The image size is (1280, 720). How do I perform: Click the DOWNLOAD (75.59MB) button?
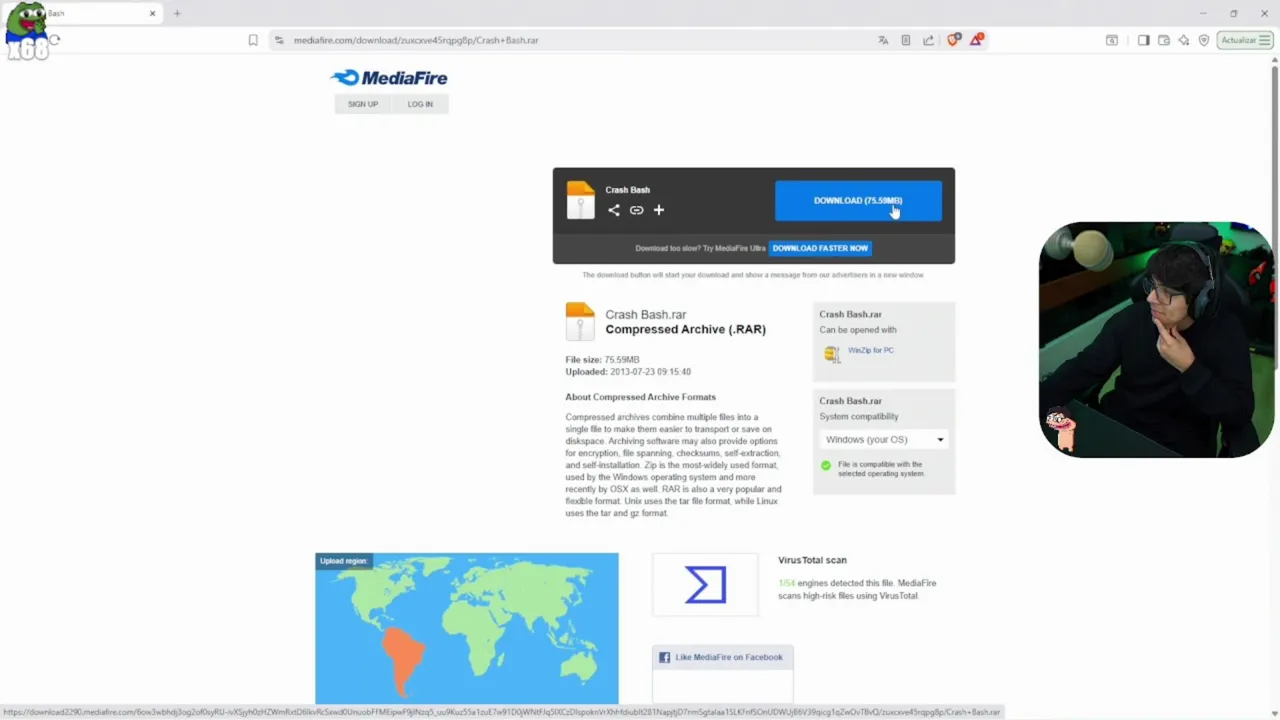[x=858, y=200]
